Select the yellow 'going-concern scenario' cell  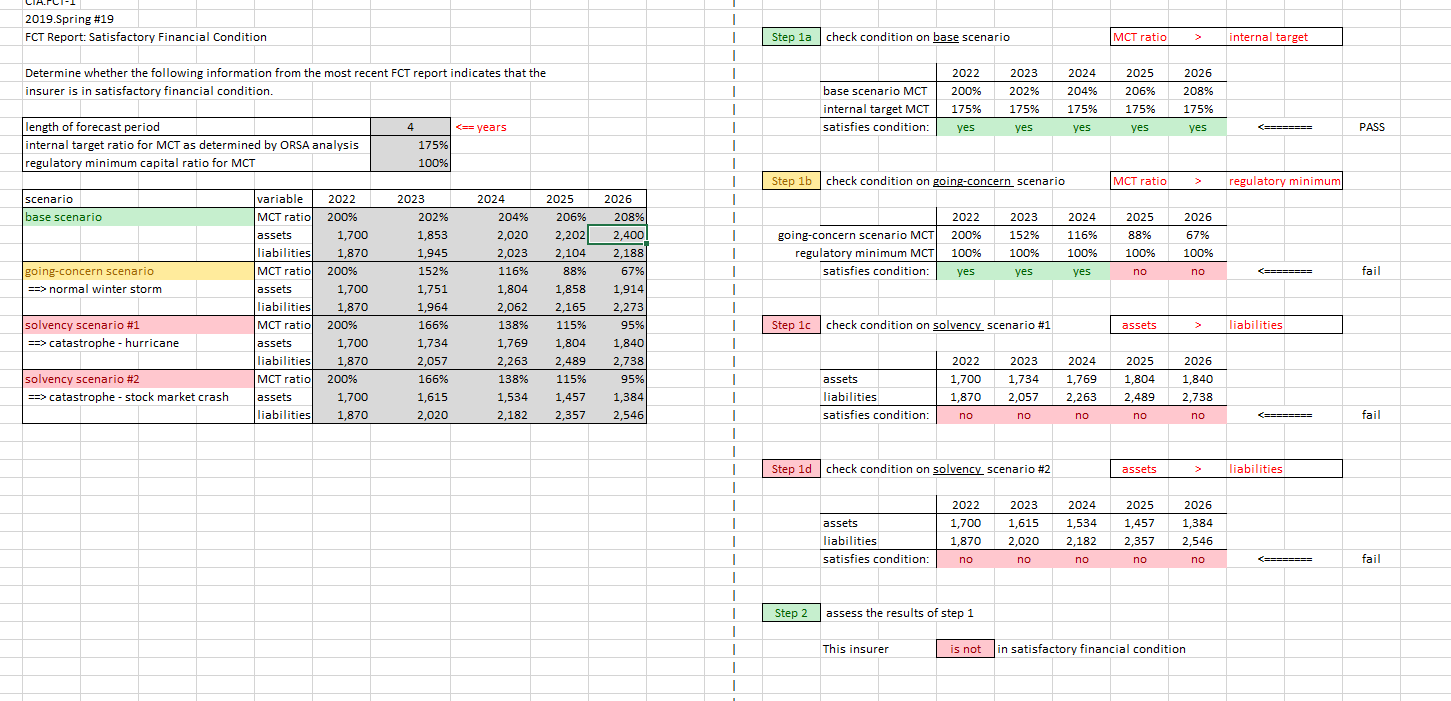coord(139,271)
